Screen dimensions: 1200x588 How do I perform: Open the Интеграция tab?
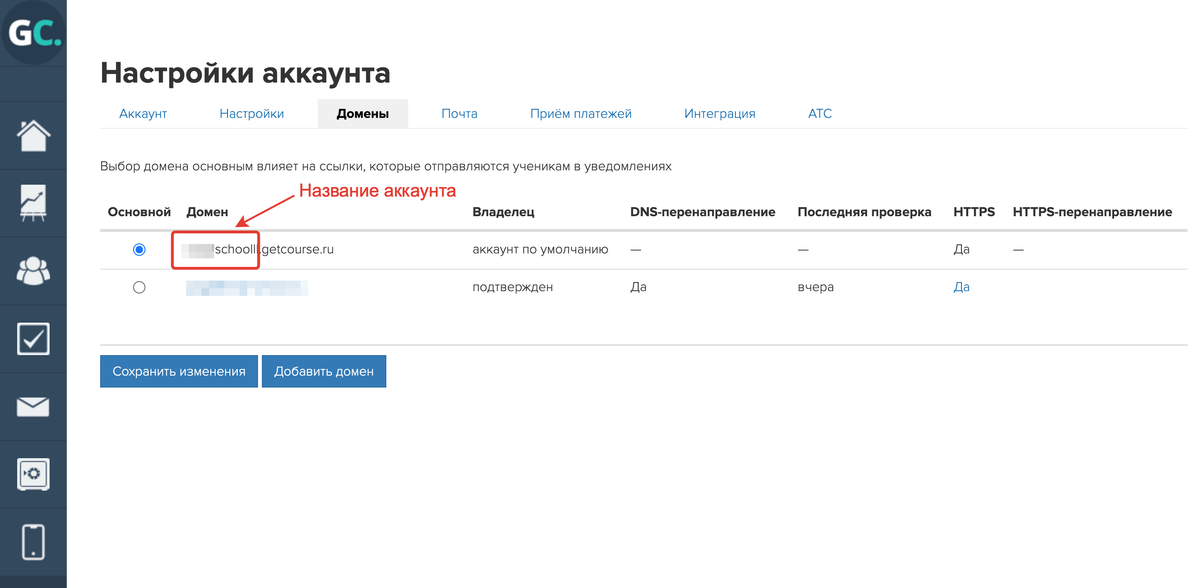coord(719,113)
